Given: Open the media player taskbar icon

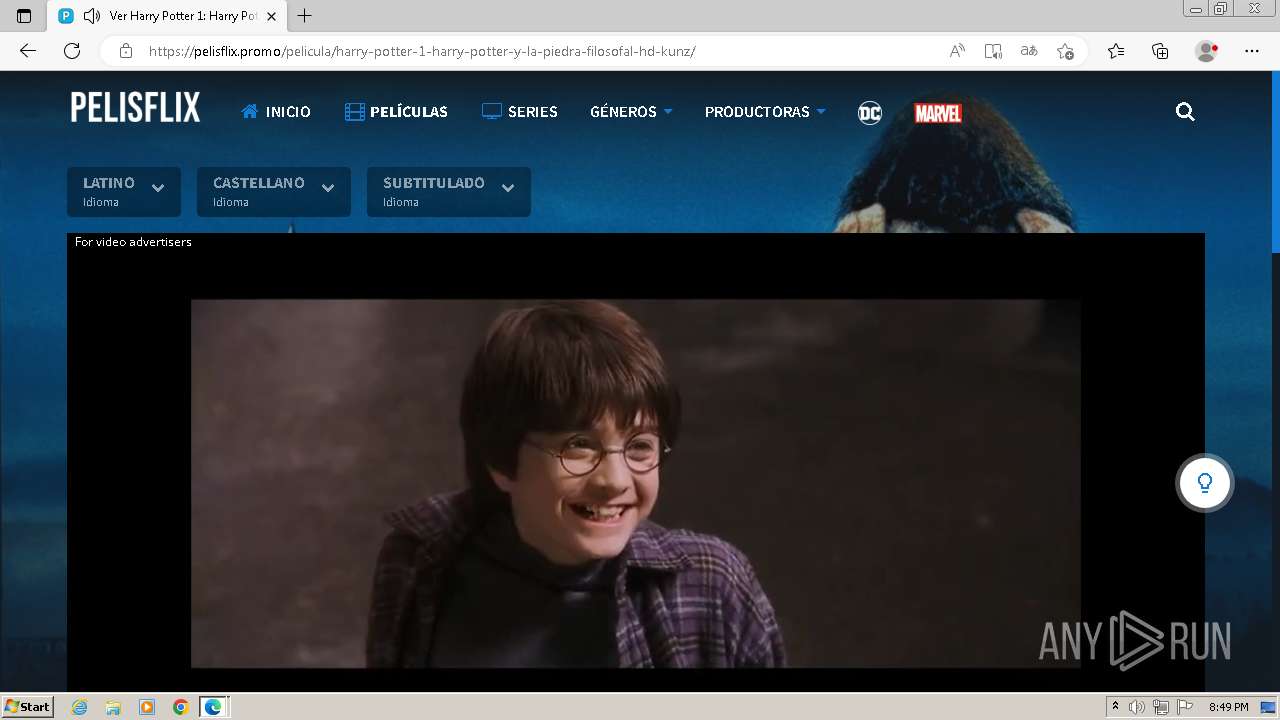Looking at the screenshot, I should (147, 707).
